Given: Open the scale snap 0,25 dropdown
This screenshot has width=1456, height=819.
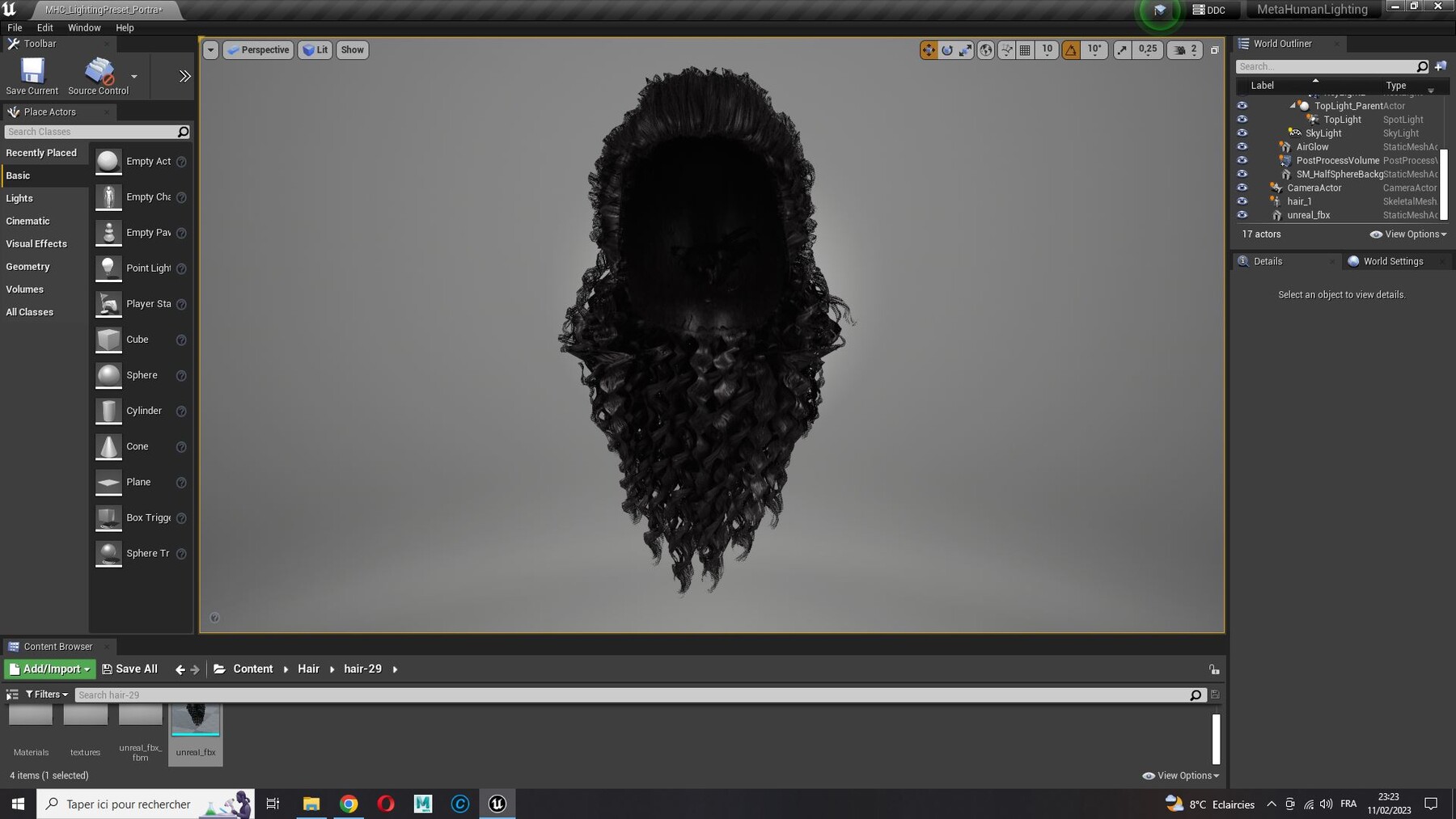Looking at the screenshot, I should 1148,50.
